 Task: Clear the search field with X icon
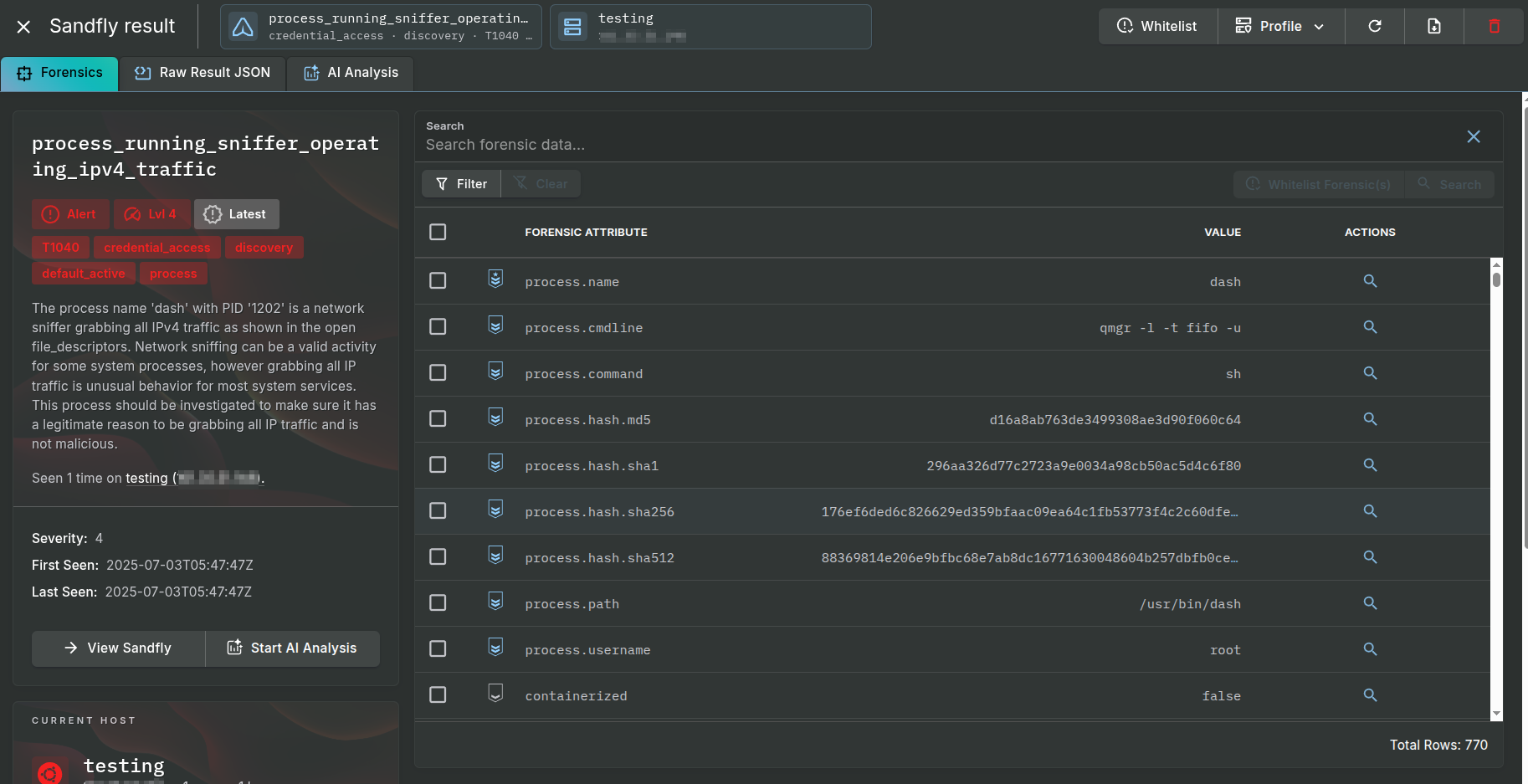point(1474,136)
